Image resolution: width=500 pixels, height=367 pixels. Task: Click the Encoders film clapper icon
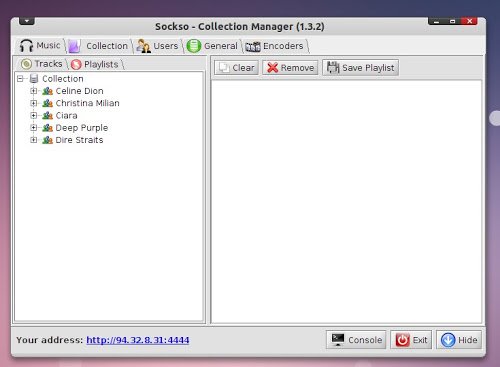pyautogui.click(x=253, y=47)
